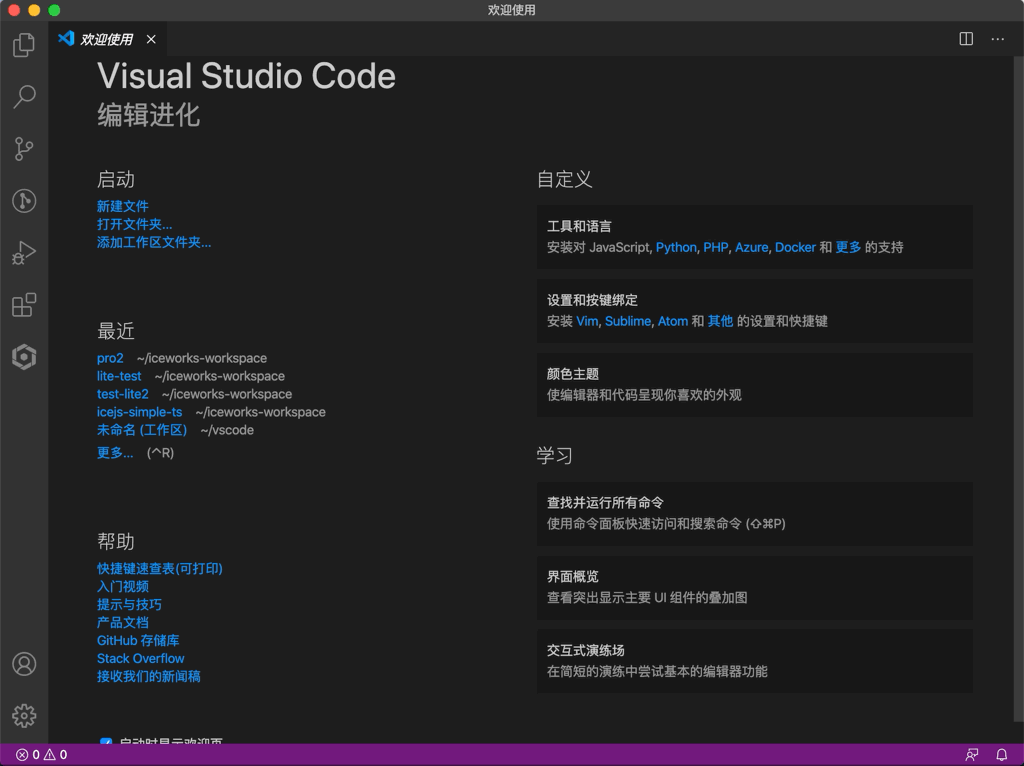Open the feedback smiley in the status bar

(971, 755)
